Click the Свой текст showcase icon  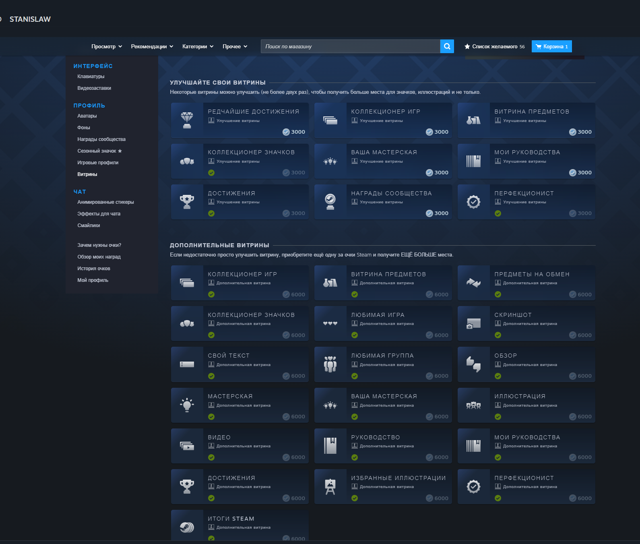187,364
